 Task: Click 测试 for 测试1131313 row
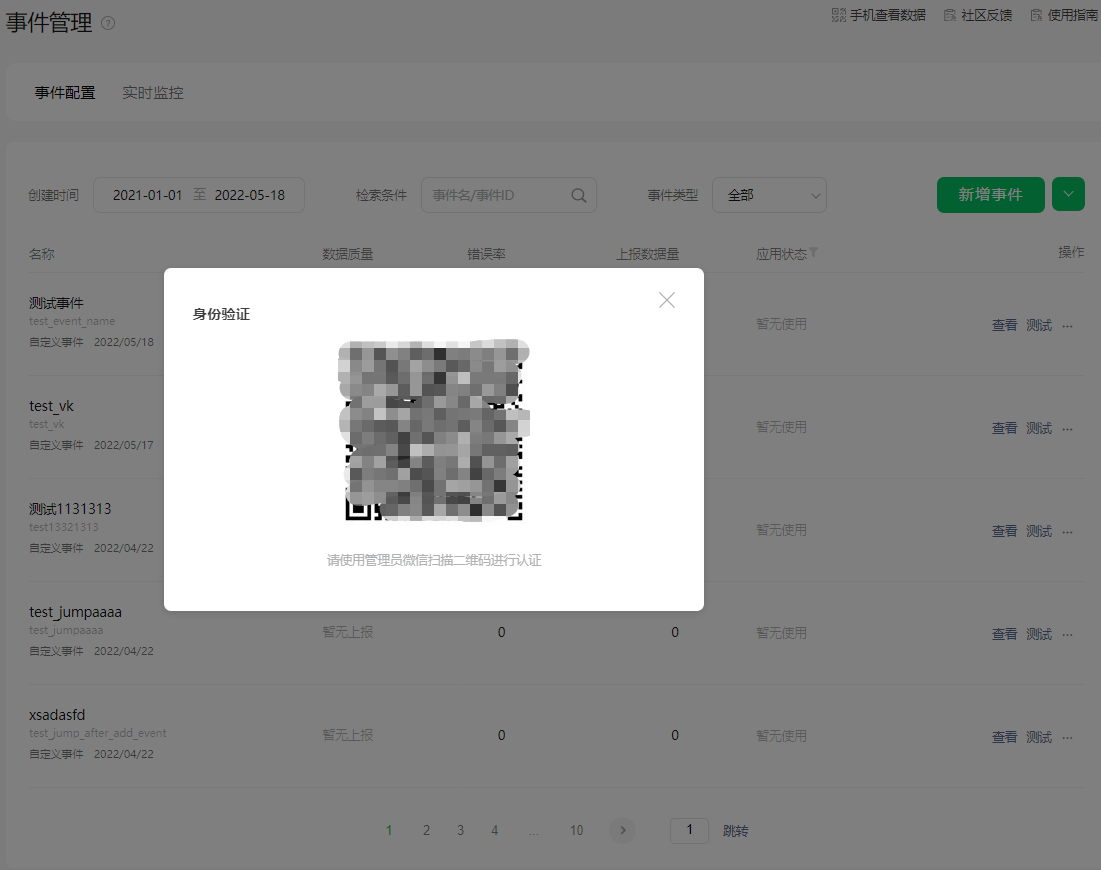coord(1039,532)
